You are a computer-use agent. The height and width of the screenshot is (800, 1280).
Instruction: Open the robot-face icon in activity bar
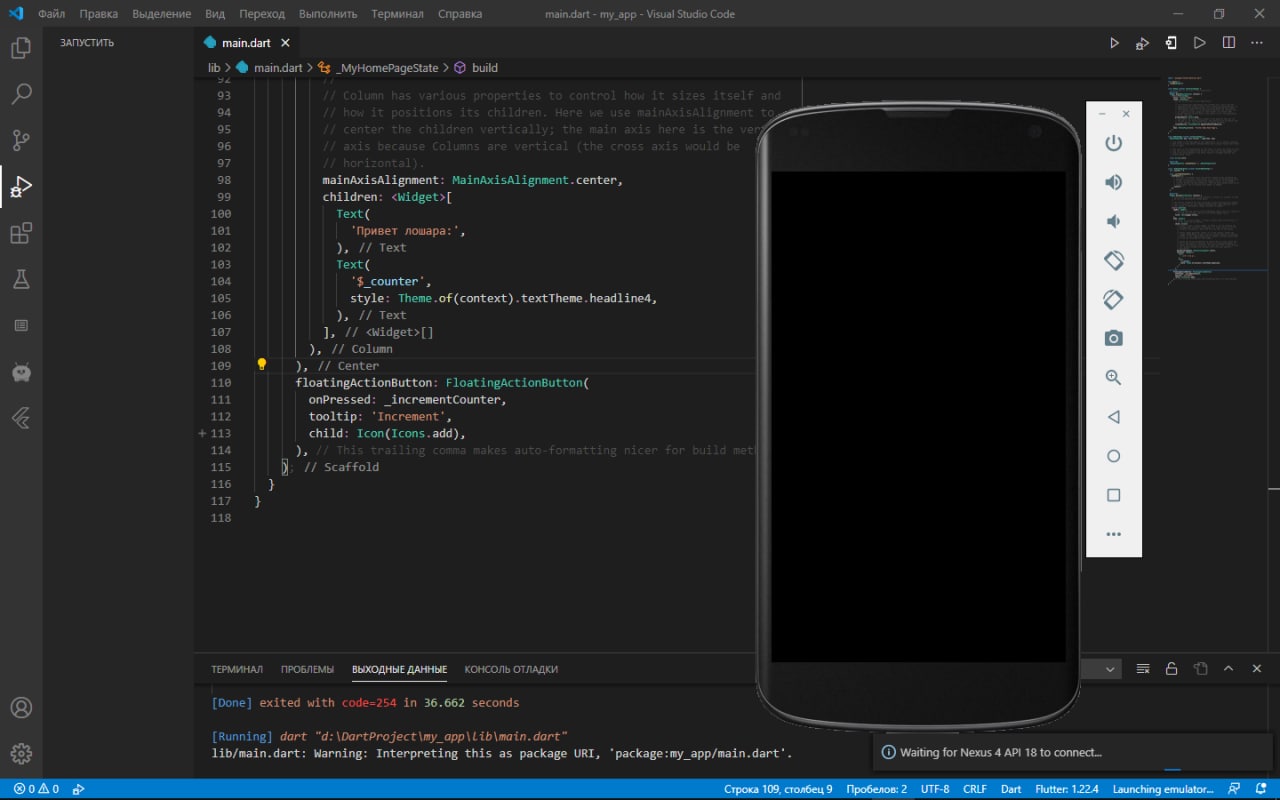point(21,372)
